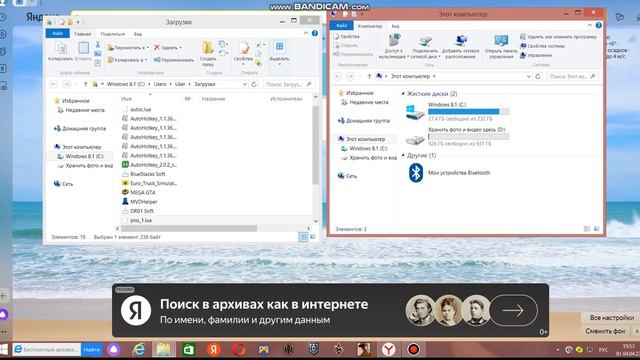This screenshot has width=640, height=360.
Task: Click Поиск search field in Этот компьютер
Action: 573,76
